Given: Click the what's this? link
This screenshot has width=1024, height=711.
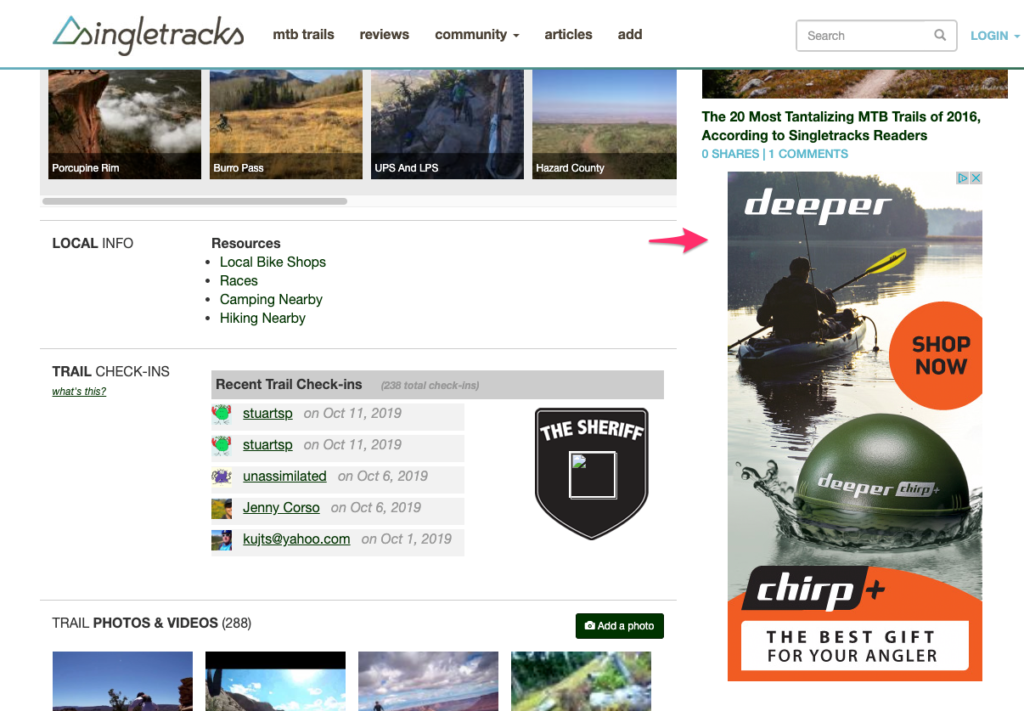Looking at the screenshot, I should 79,391.
